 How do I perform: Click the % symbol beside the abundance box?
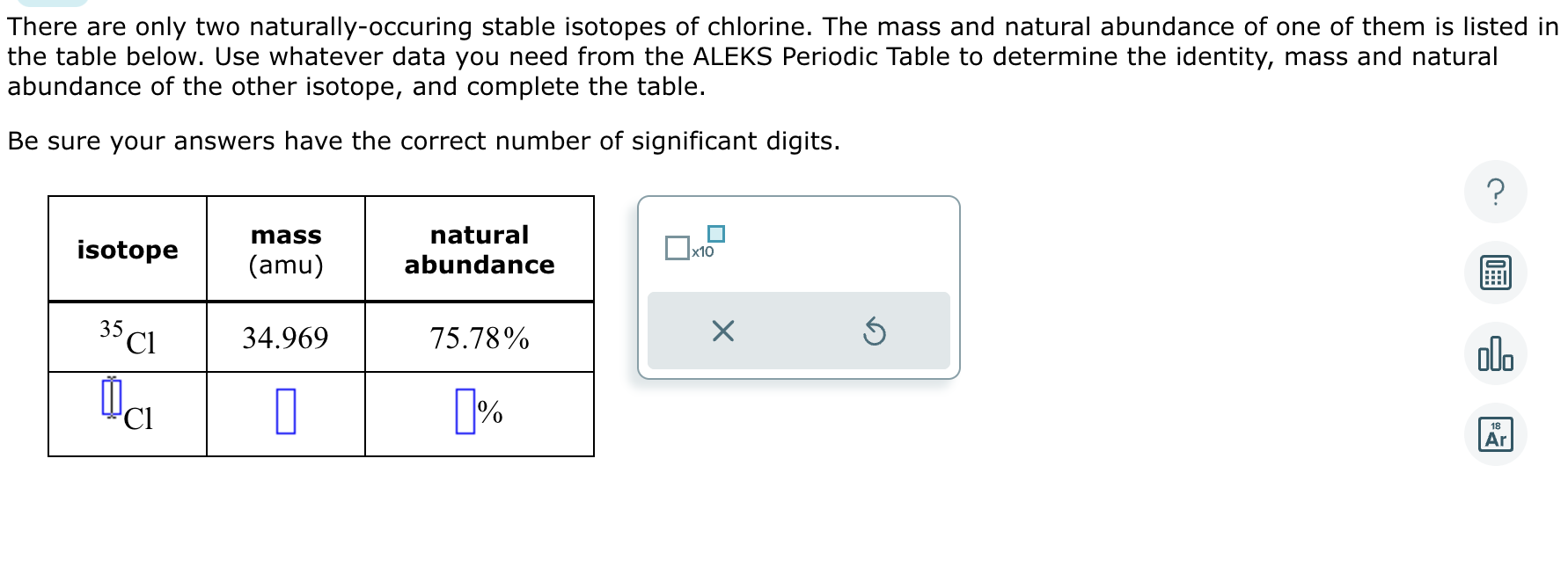point(489,413)
